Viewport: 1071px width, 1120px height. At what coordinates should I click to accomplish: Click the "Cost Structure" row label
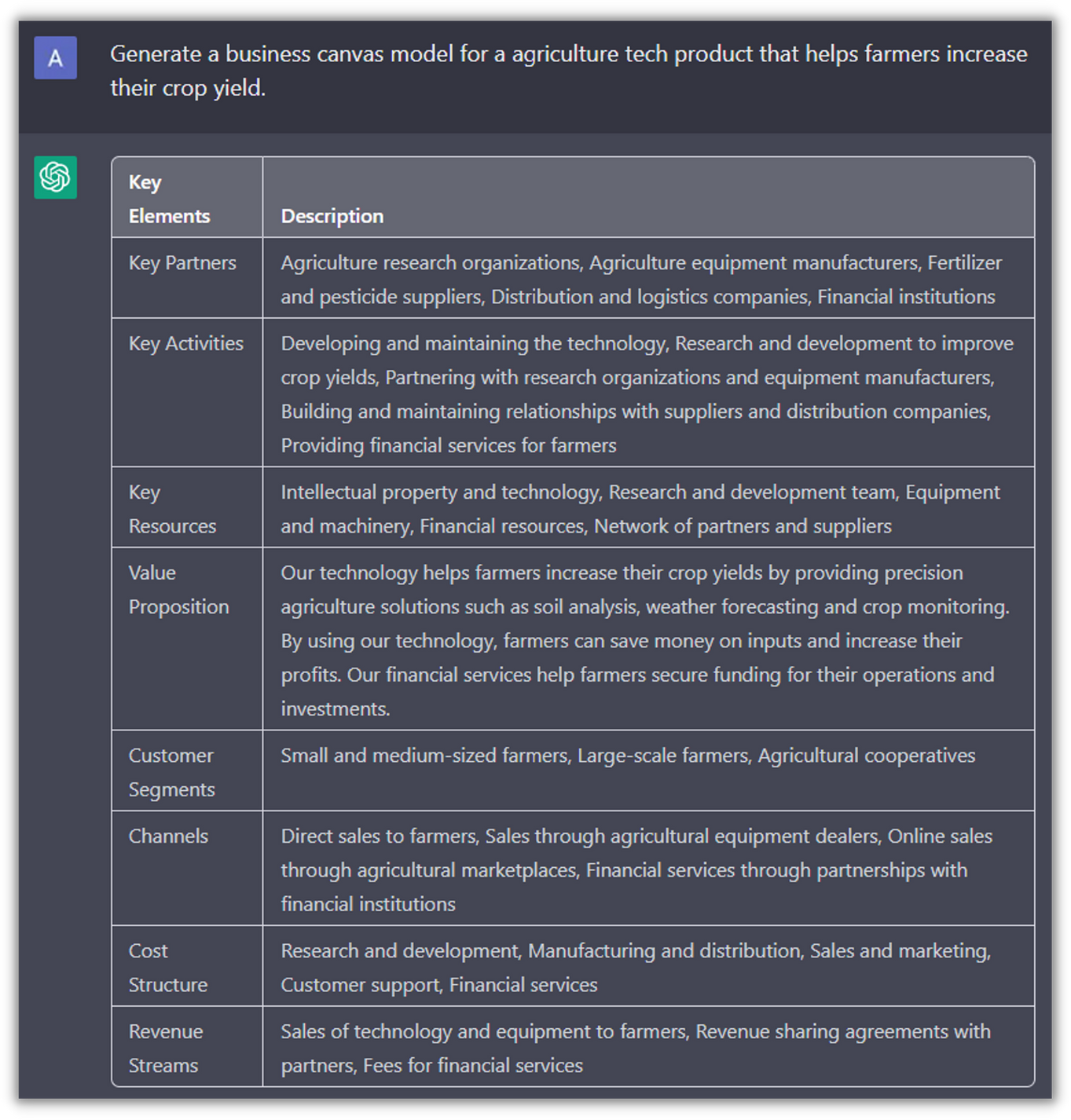click(x=167, y=968)
